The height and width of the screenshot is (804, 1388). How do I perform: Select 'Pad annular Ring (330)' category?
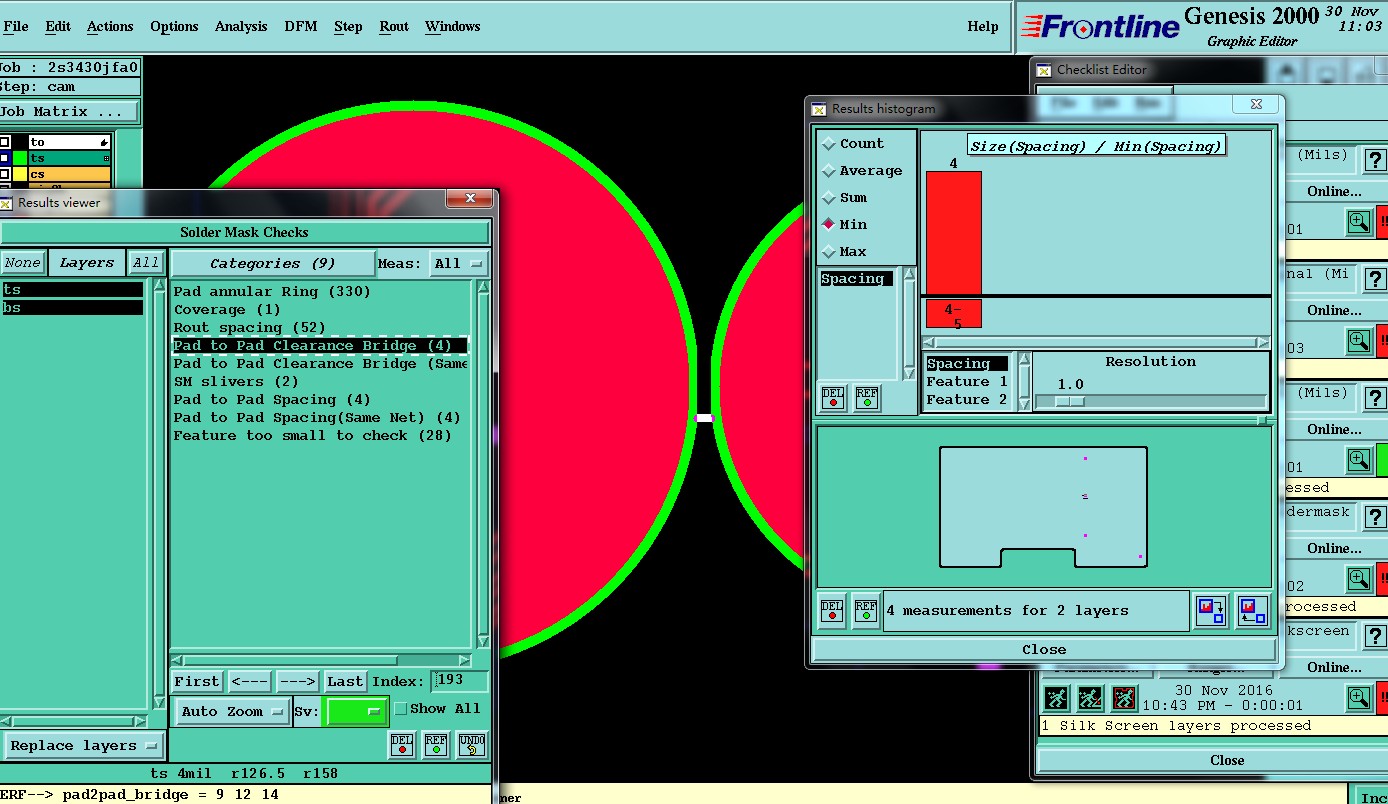click(272, 292)
